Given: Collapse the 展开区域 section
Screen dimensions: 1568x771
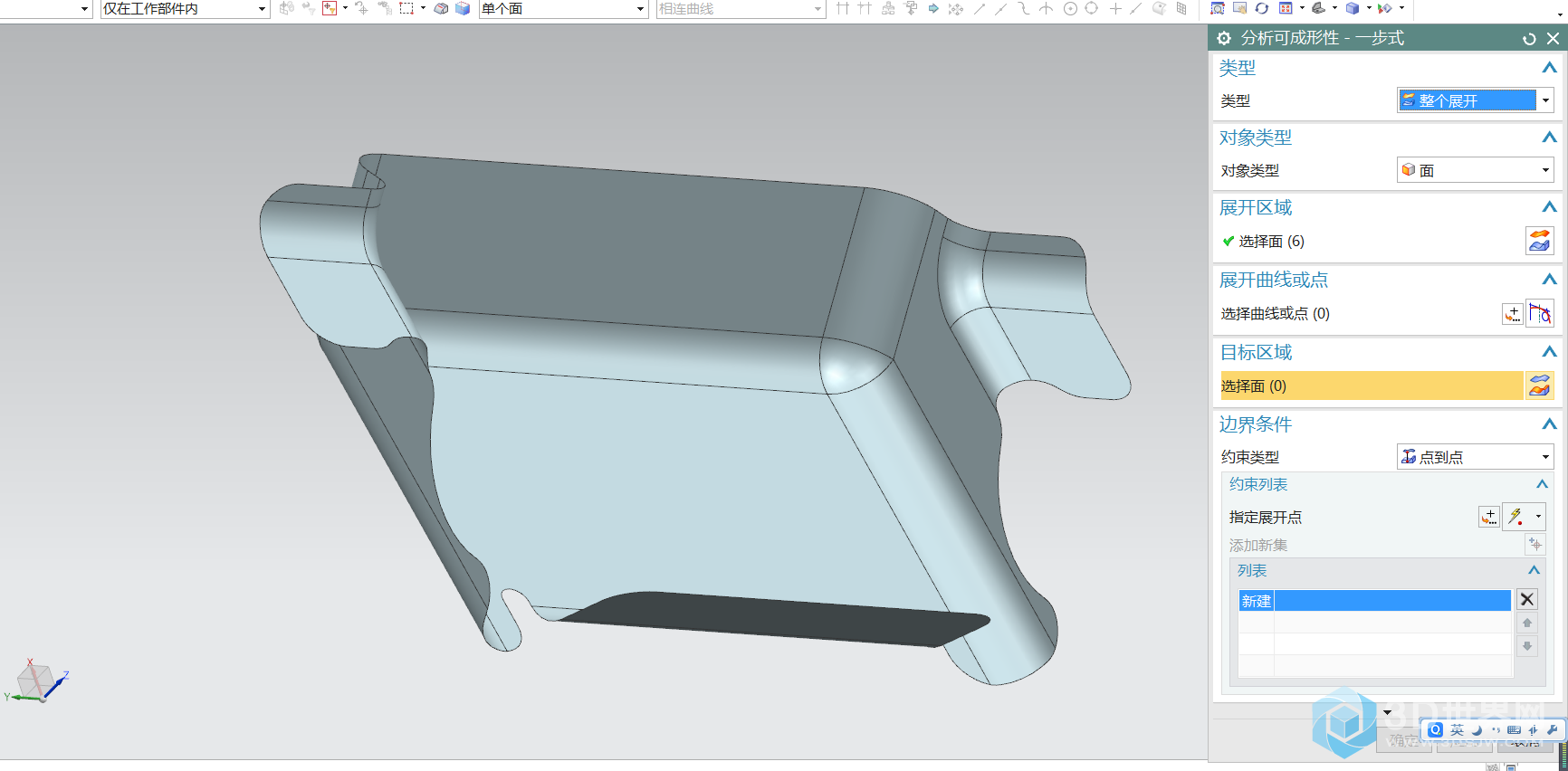Looking at the screenshot, I should [x=1549, y=207].
